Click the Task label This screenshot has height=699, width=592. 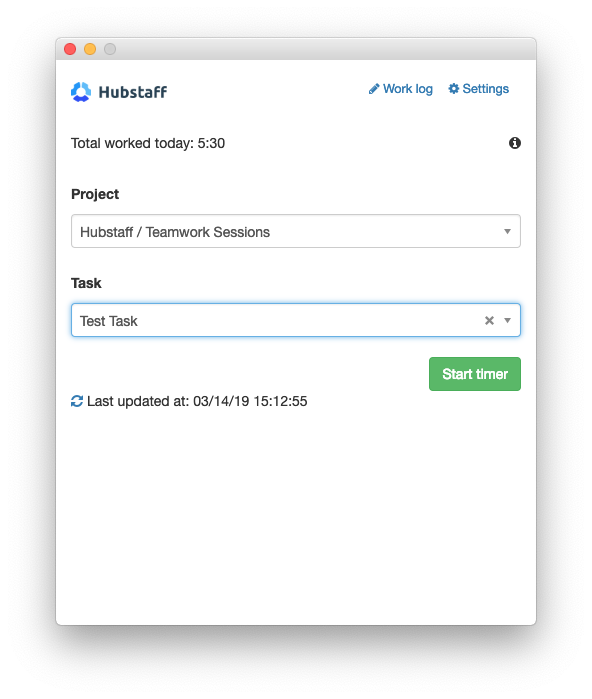click(86, 283)
